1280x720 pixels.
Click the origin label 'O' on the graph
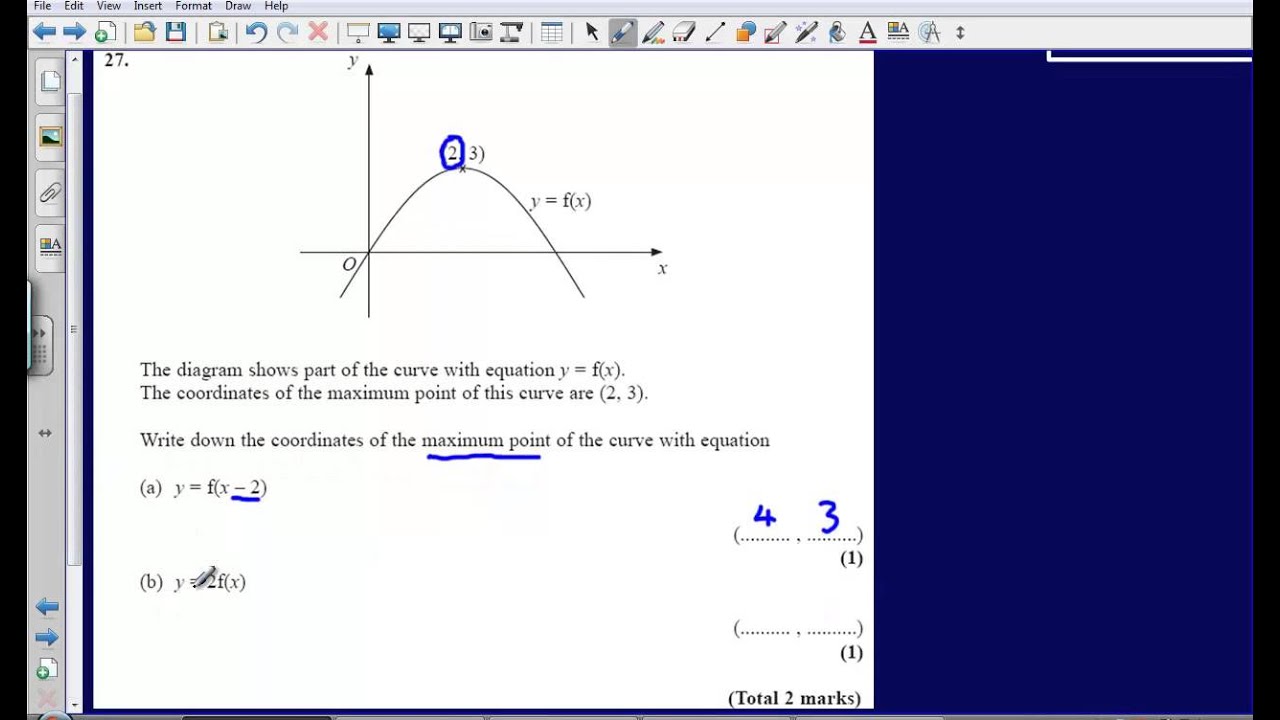coord(349,265)
